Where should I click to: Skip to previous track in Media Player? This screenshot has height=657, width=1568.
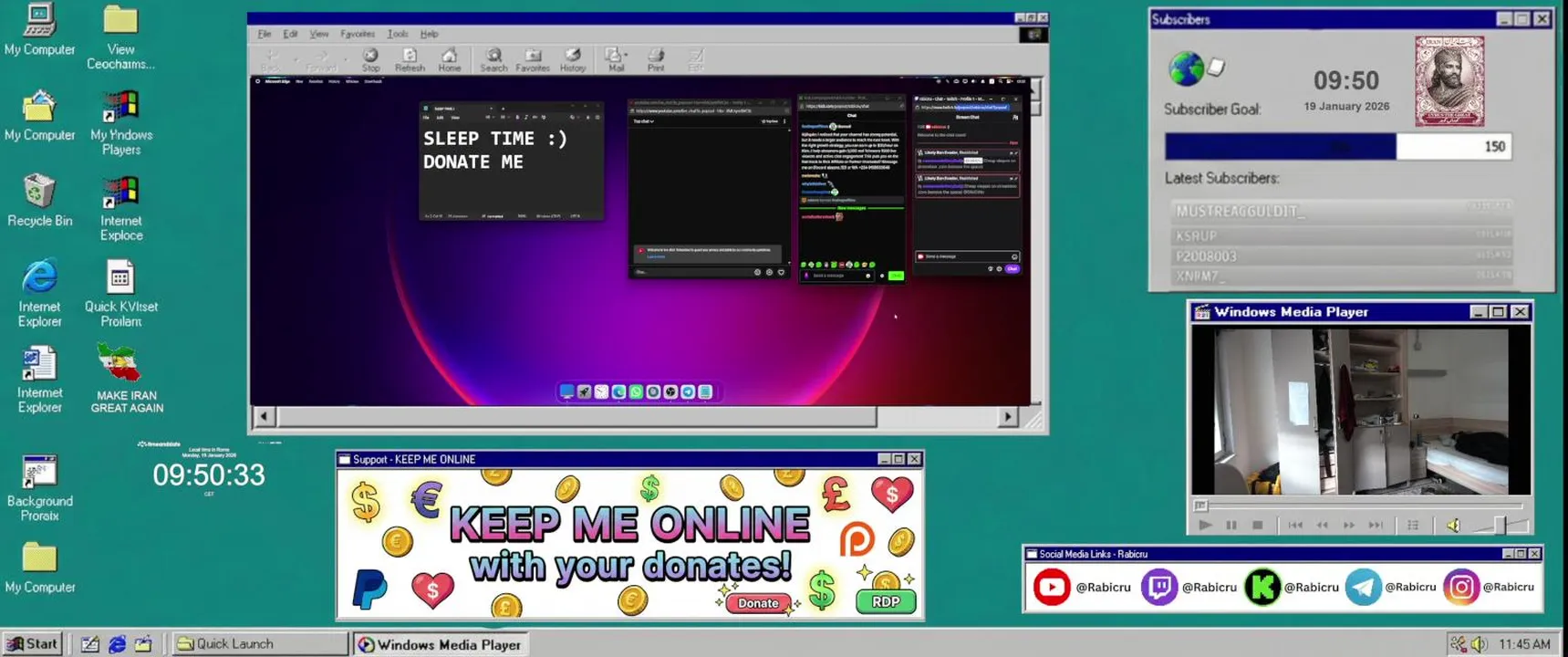coord(1294,526)
